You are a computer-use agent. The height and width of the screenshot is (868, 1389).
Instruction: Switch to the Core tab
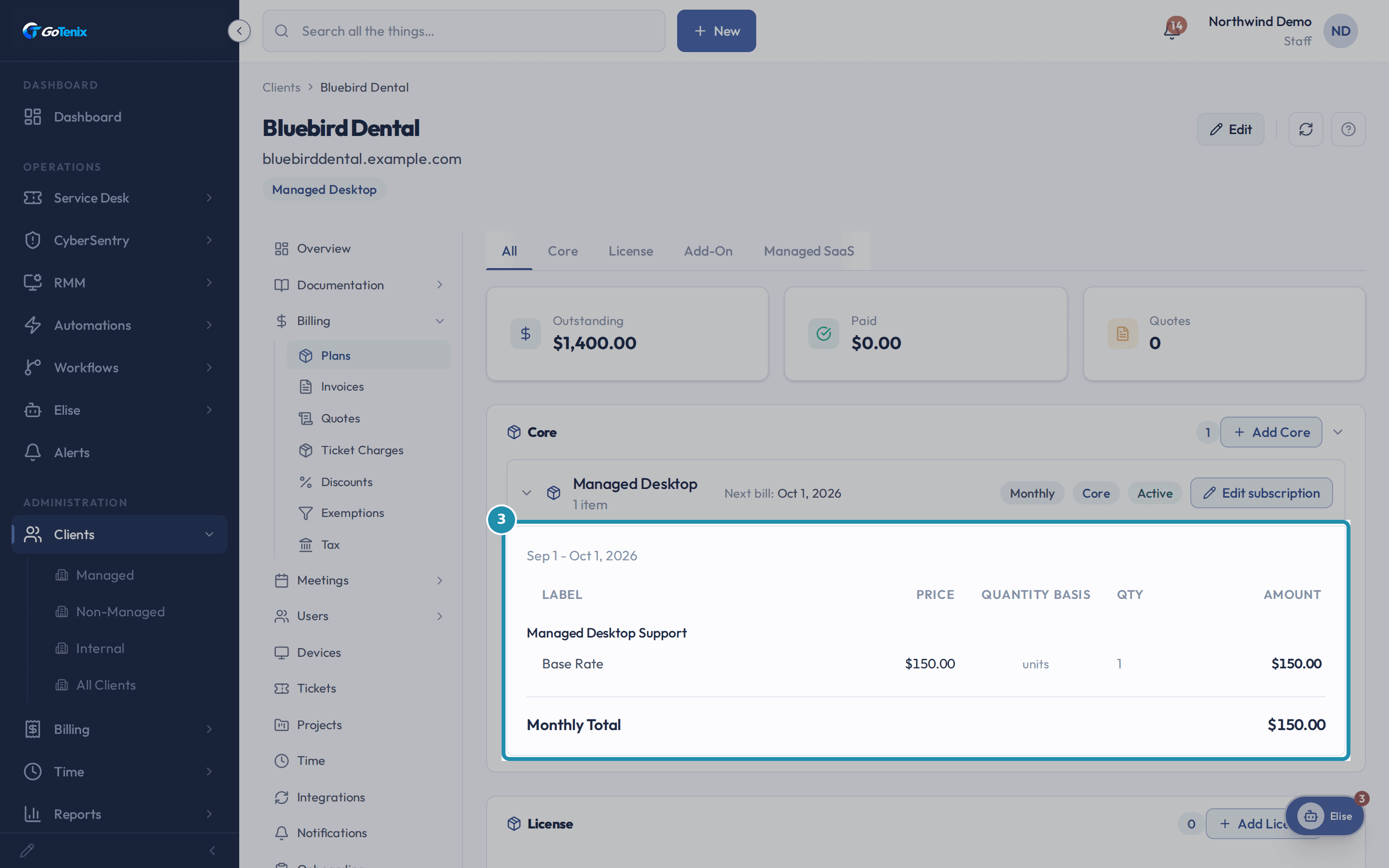point(562,251)
